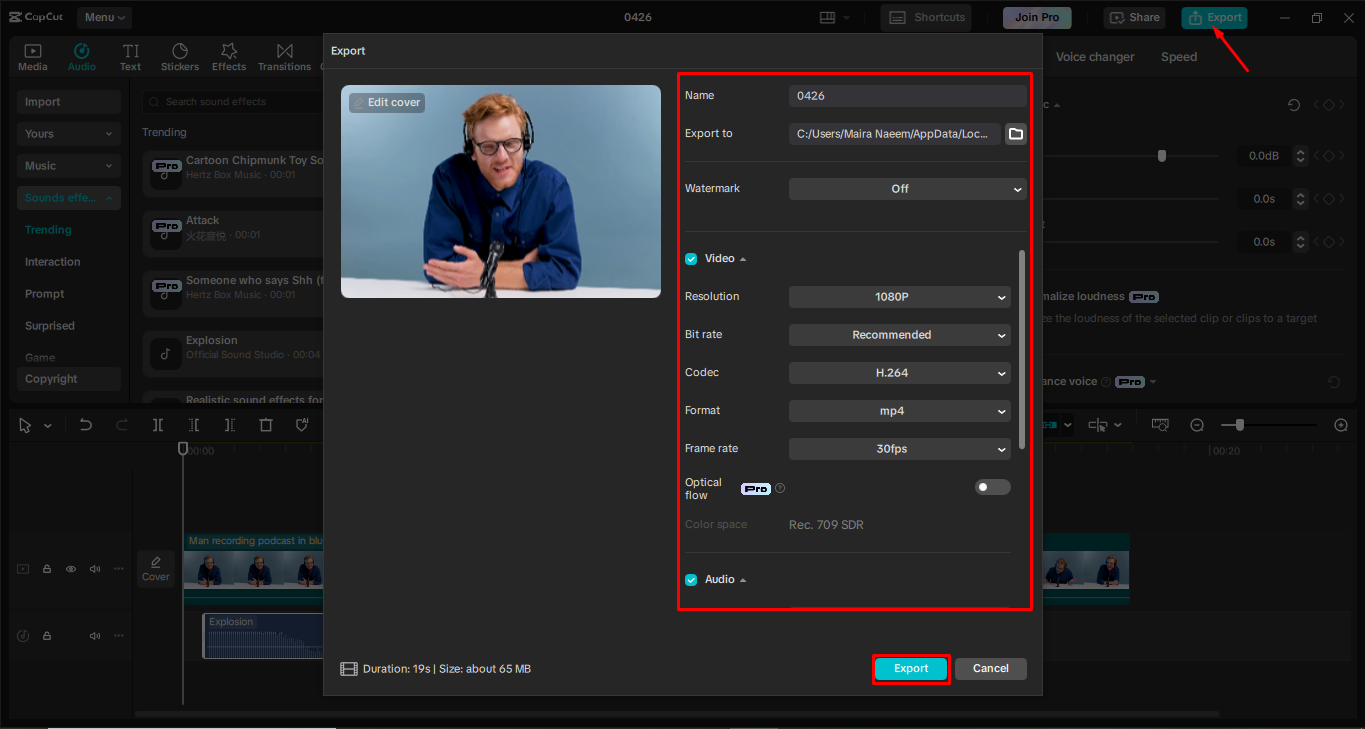Click the Delete trash icon in timeline toolbar
The height and width of the screenshot is (729, 1365).
click(x=266, y=425)
